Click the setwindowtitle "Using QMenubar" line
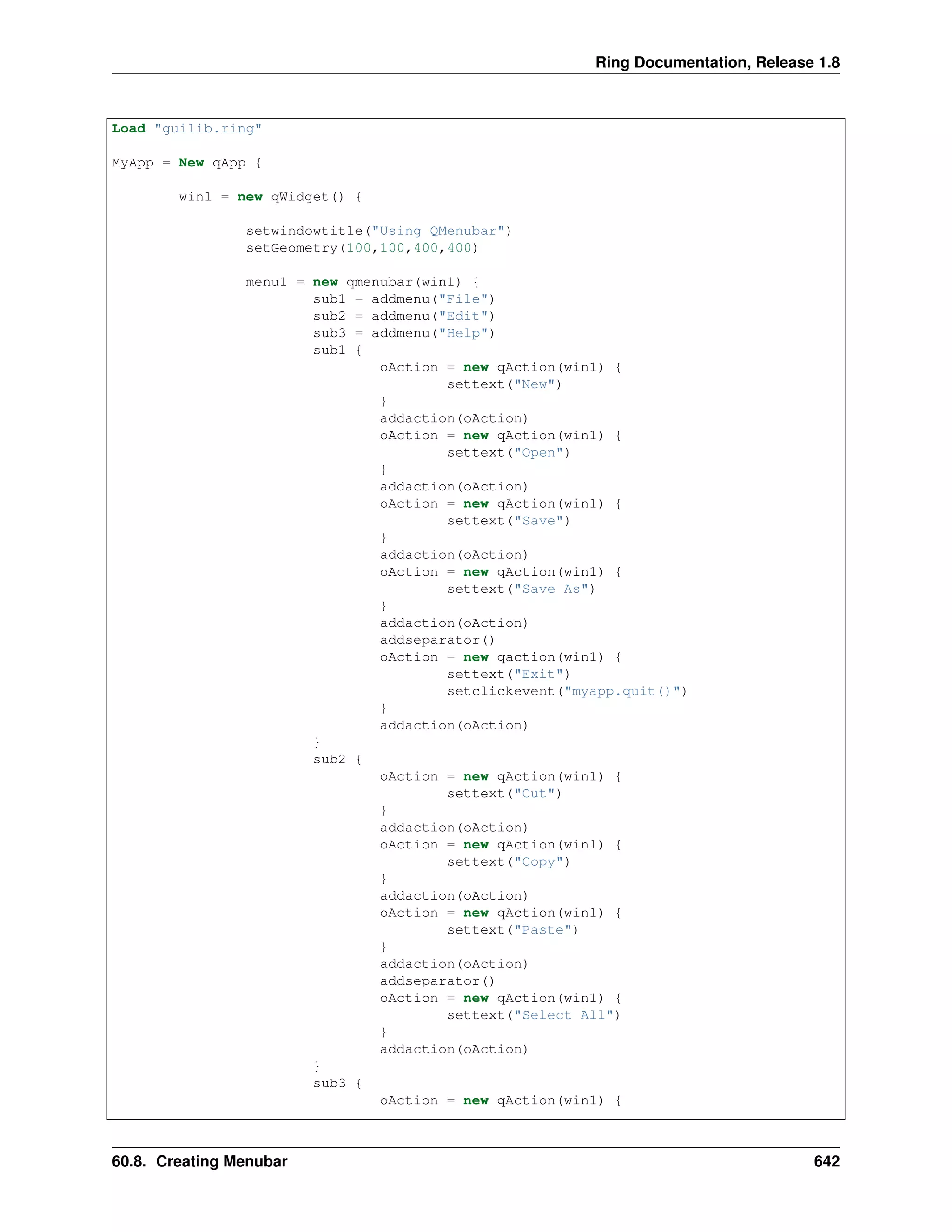 tap(378, 231)
